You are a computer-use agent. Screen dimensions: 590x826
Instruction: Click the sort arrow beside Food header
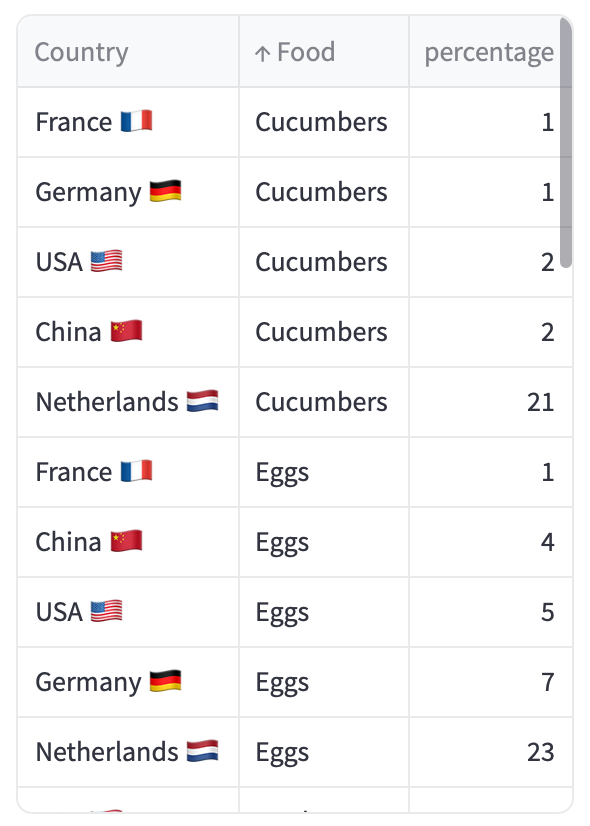pos(262,53)
